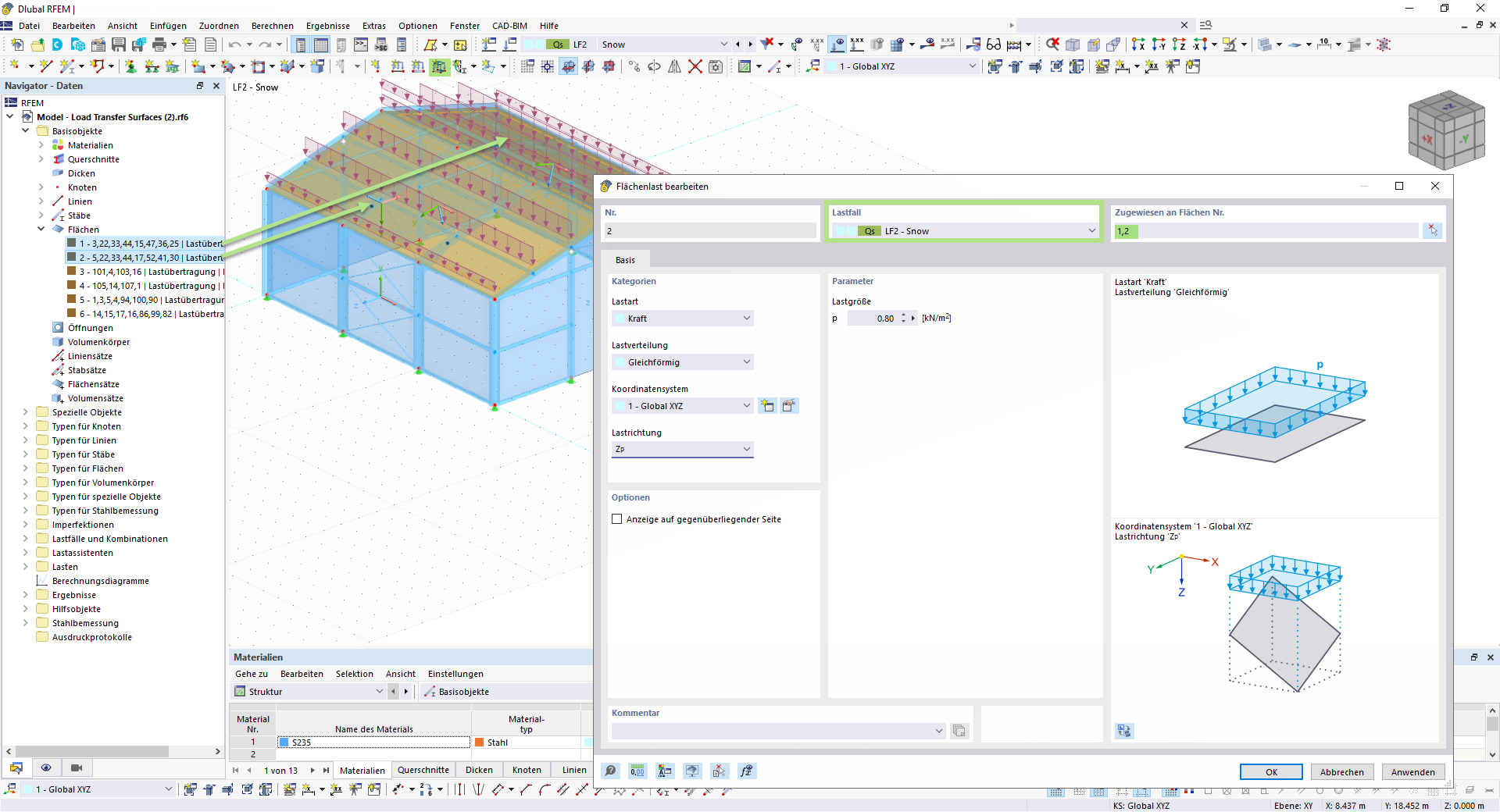Click the mirror tool icon
The width and height of the screenshot is (1500, 812).
(x=674, y=66)
